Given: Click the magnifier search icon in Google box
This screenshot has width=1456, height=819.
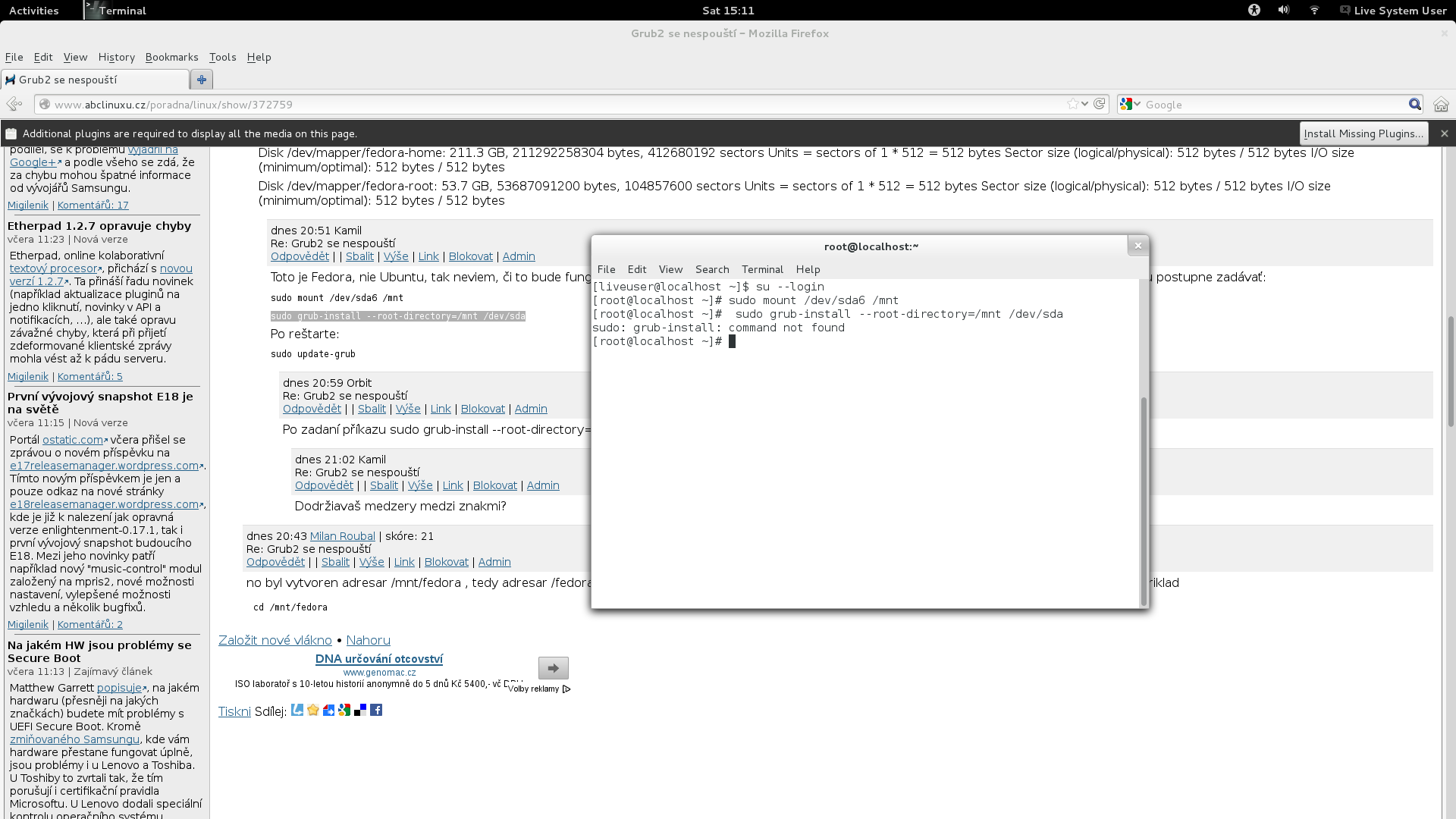Looking at the screenshot, I should click(1415, 104).
